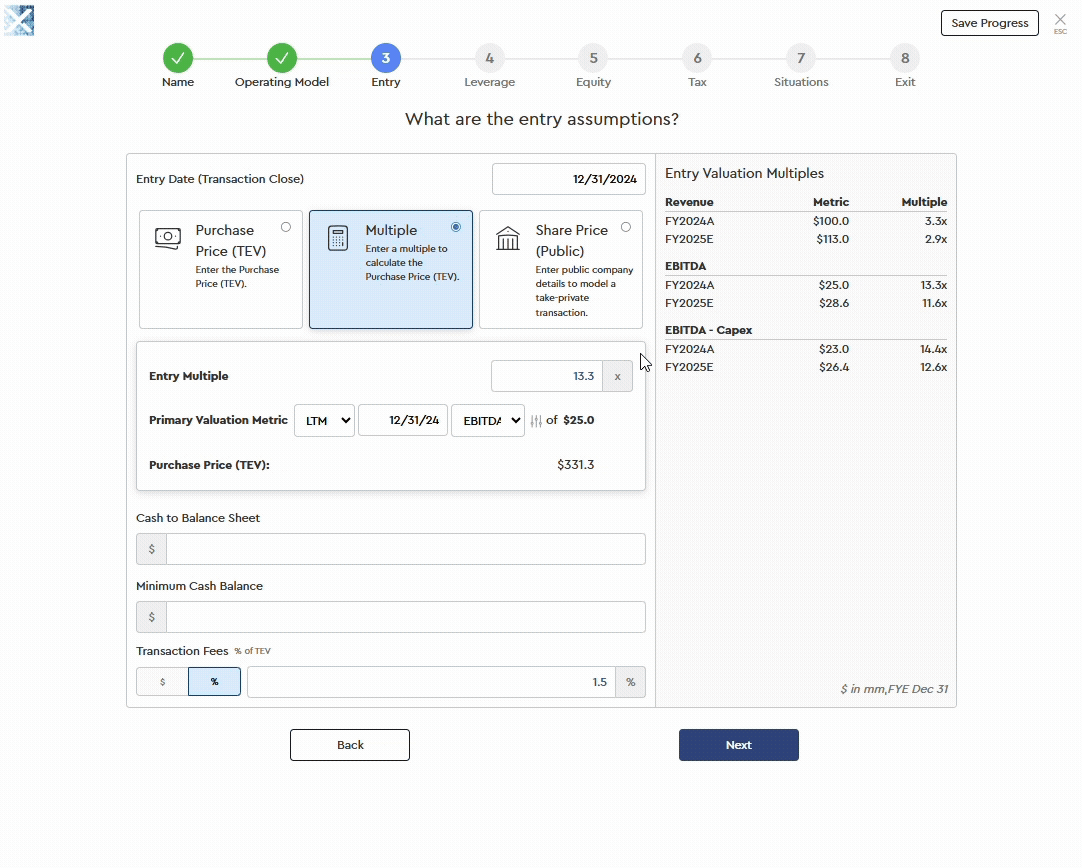The image size is (1082, 868).
Task: Click the Cash to Balance Sheet input
Action: coord(405,549)
